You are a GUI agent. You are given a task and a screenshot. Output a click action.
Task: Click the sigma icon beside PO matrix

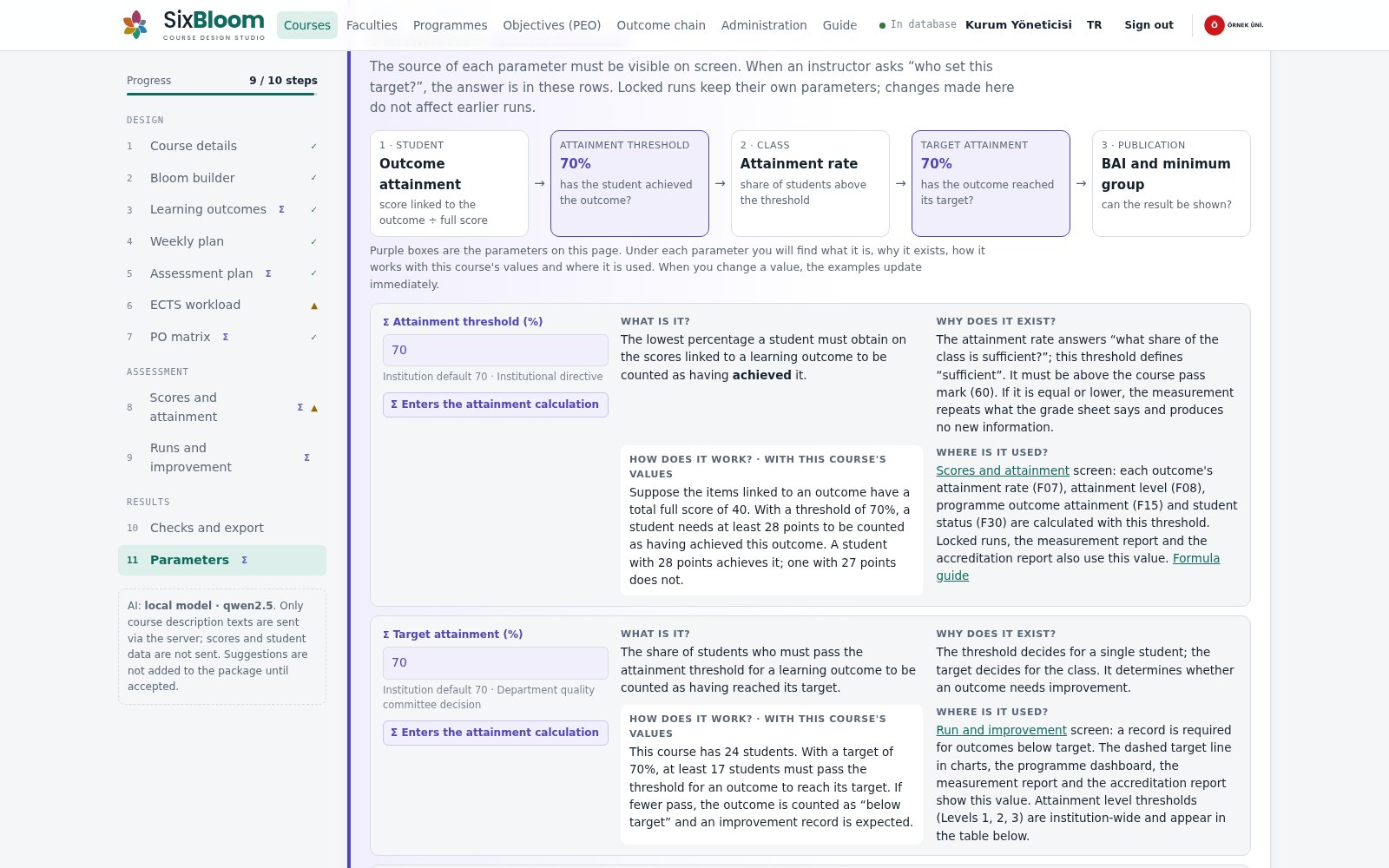(226, 337)
